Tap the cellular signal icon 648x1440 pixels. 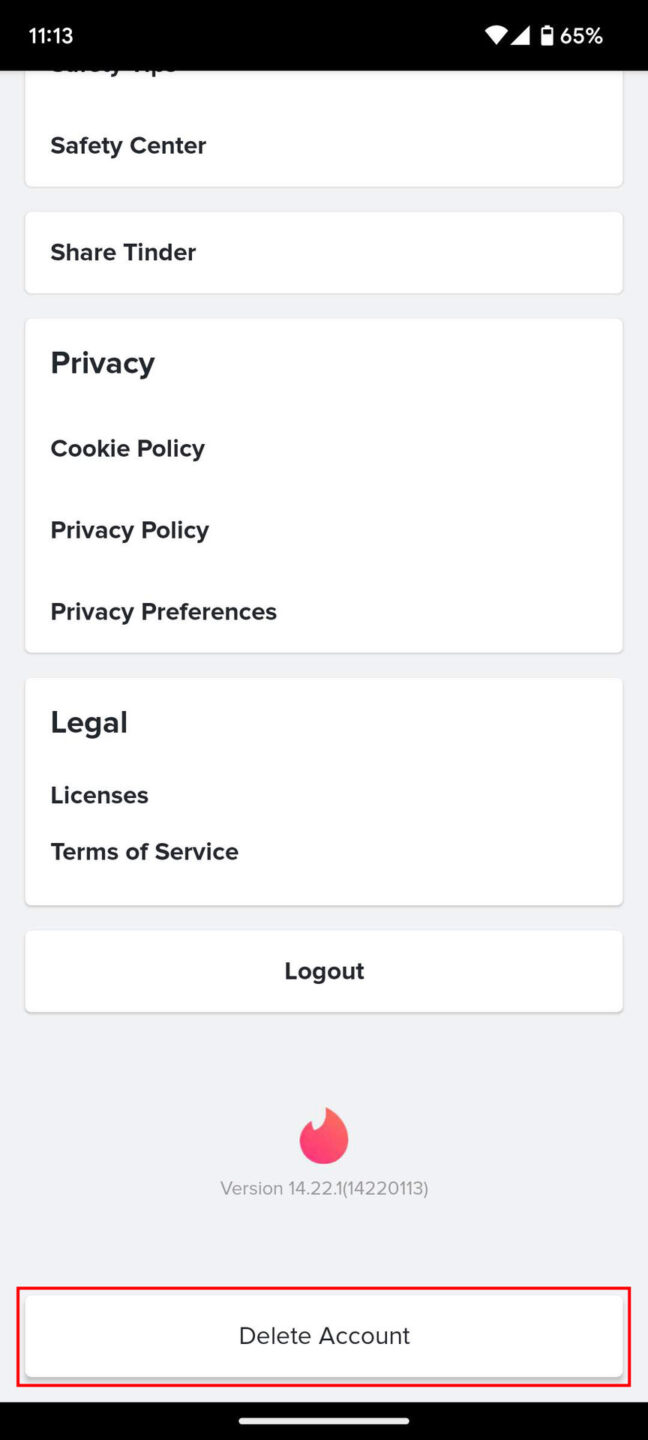(521, 34)
